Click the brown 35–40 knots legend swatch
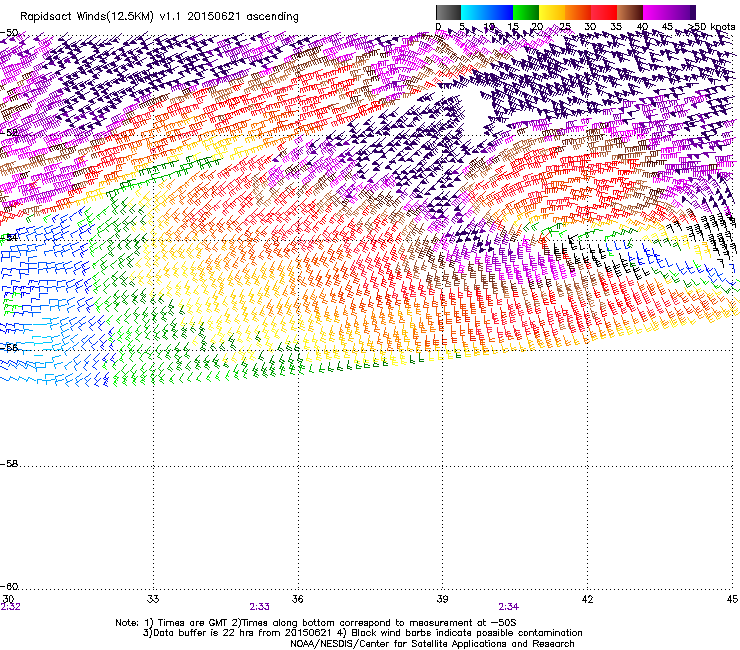The height and width of the screenshot is (650, 740). tap(630, 12)
